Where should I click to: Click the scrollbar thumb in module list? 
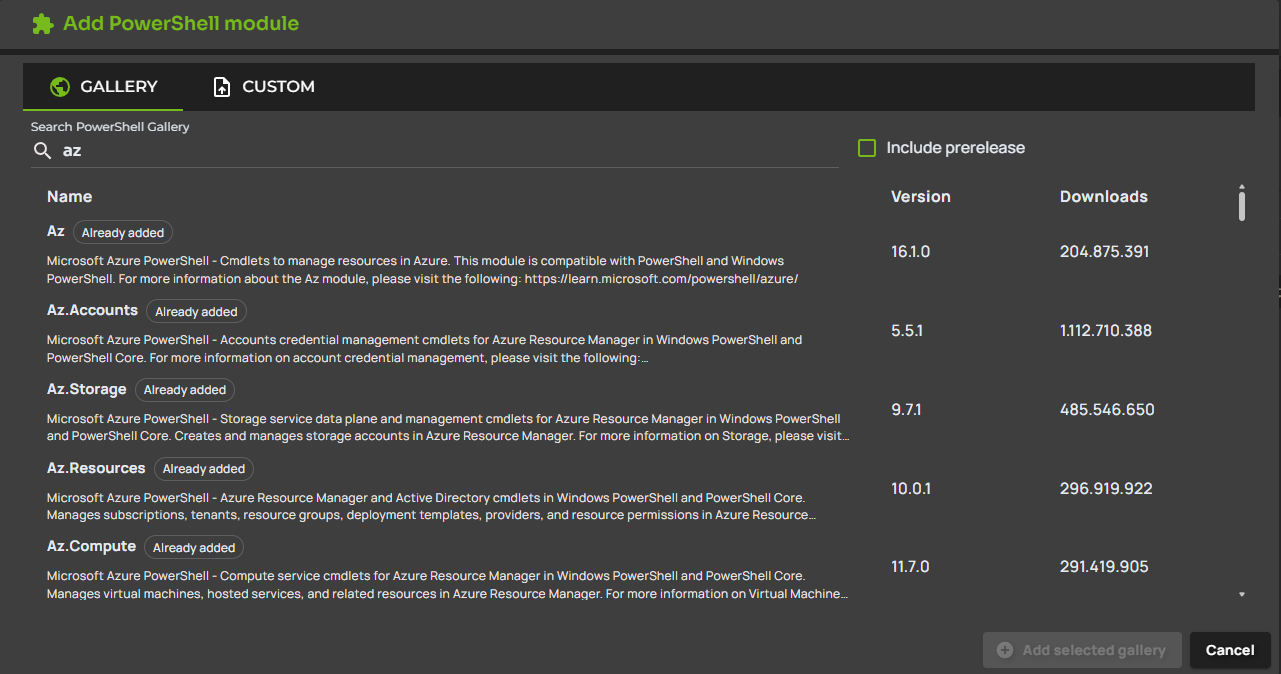pos(1242,206)
